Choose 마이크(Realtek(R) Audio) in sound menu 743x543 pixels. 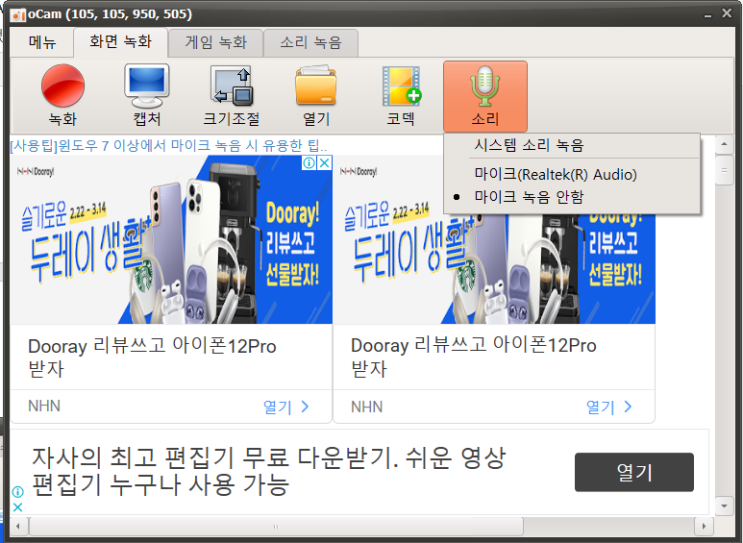pyautogui.click(x=571, y=174)
